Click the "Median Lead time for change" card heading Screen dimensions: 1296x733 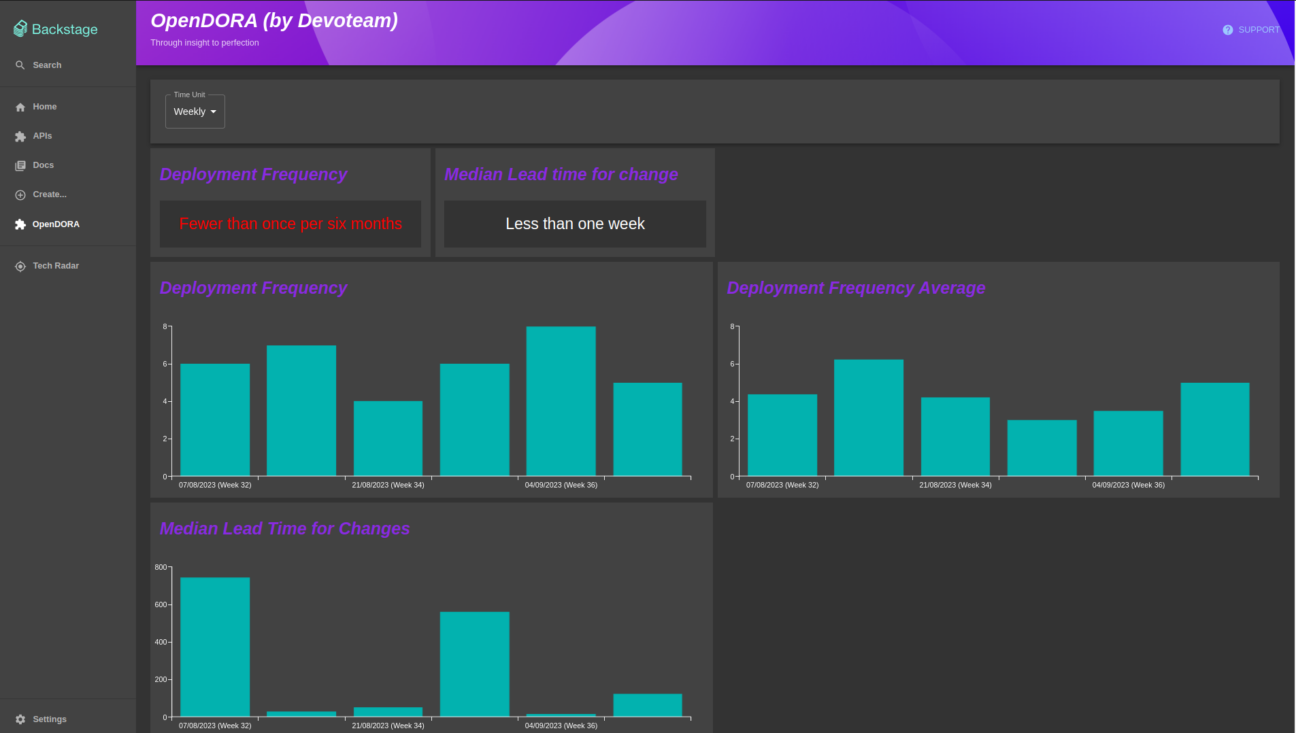[561, 174]
